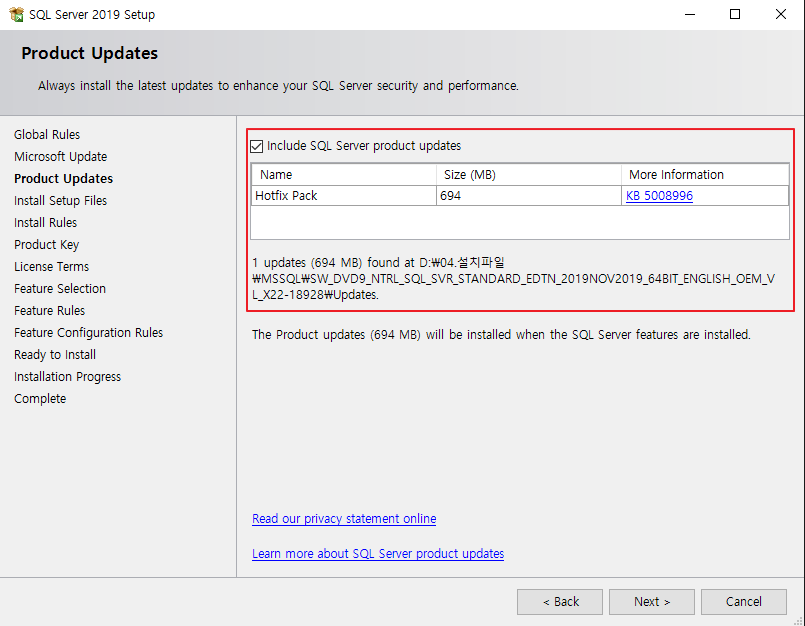
Task: Select Global Rules step in sidebar
Action: pos(47,135)
